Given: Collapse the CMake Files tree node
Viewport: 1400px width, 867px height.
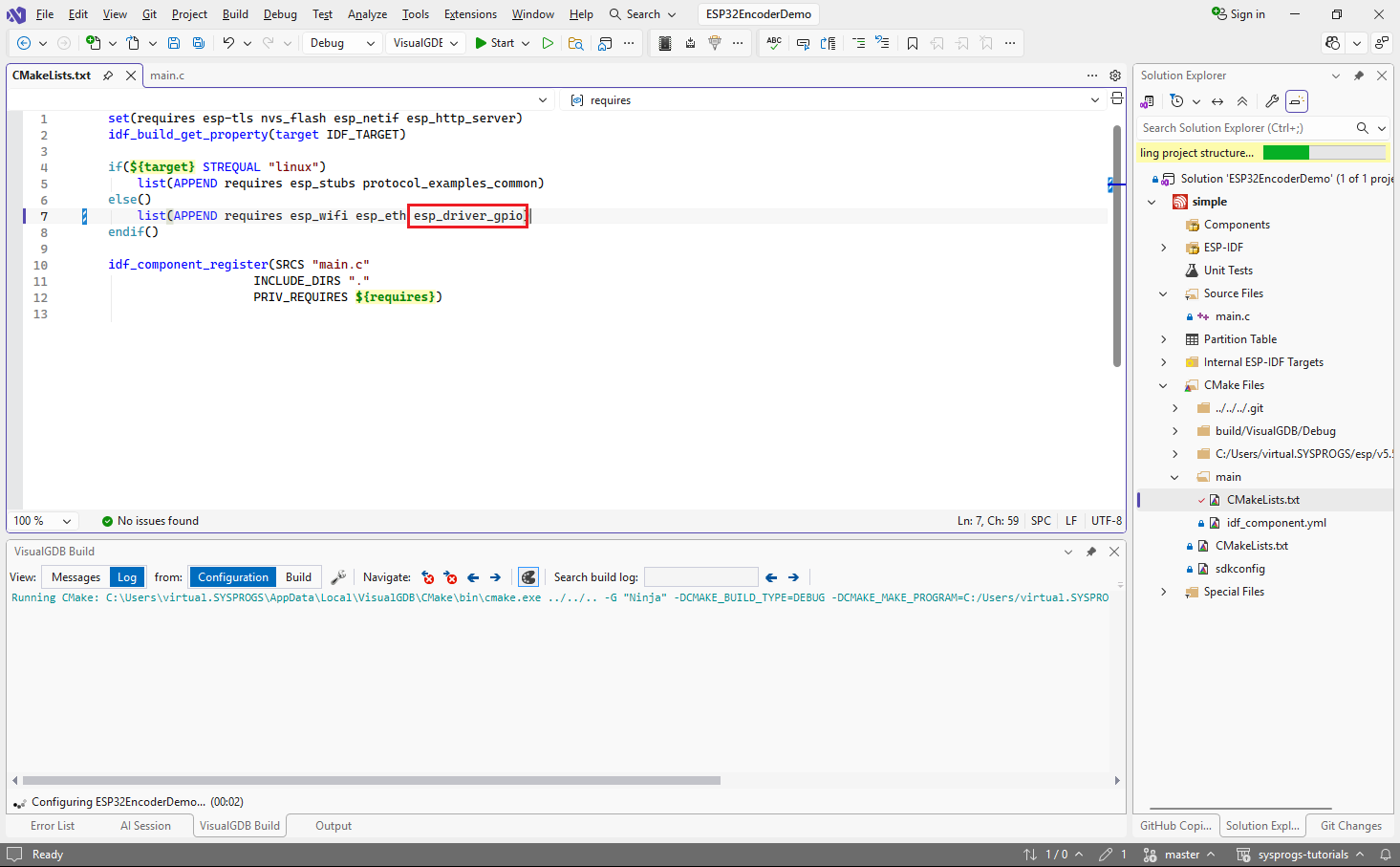Looking at the screenshot, I should pyautogui.click(x=1163, y=385).
